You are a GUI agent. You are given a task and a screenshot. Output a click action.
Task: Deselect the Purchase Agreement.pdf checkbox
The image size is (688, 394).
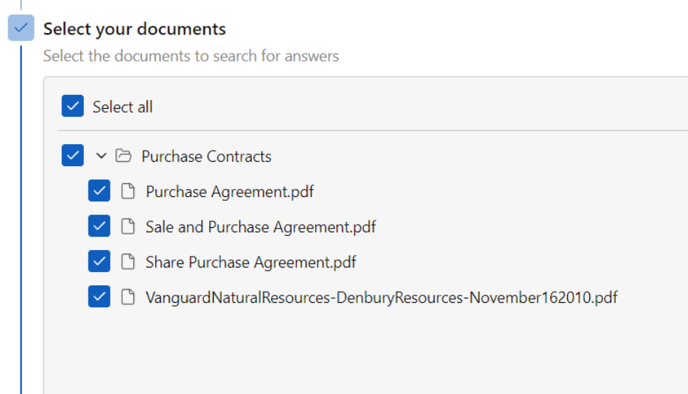point(99,191)
